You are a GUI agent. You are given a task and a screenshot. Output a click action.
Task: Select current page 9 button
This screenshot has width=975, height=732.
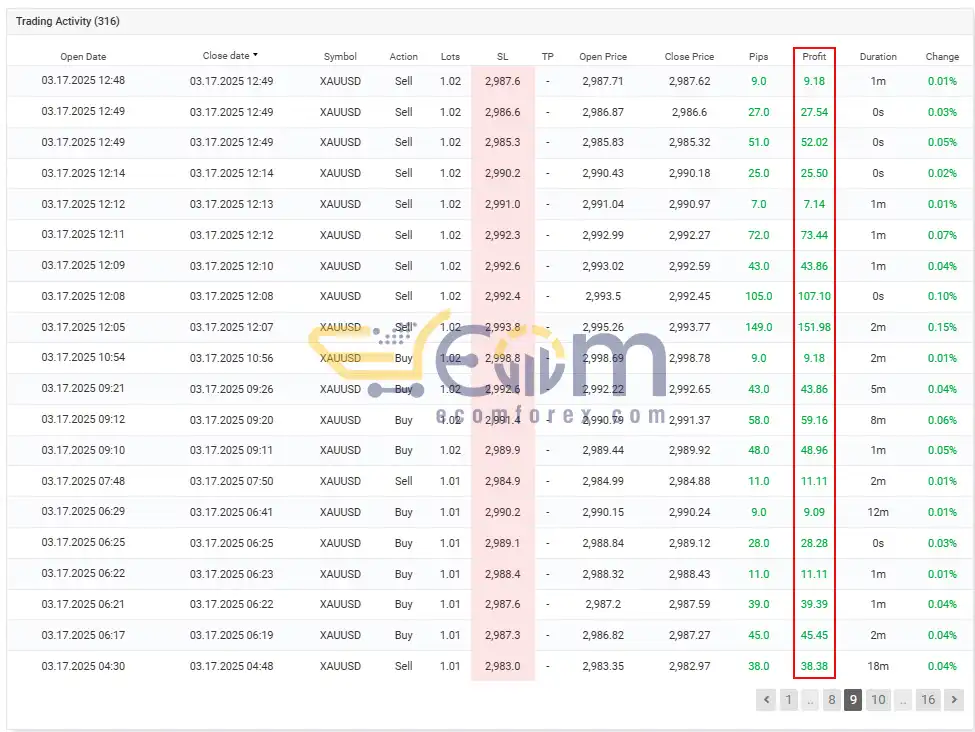(x=853, y=700)
